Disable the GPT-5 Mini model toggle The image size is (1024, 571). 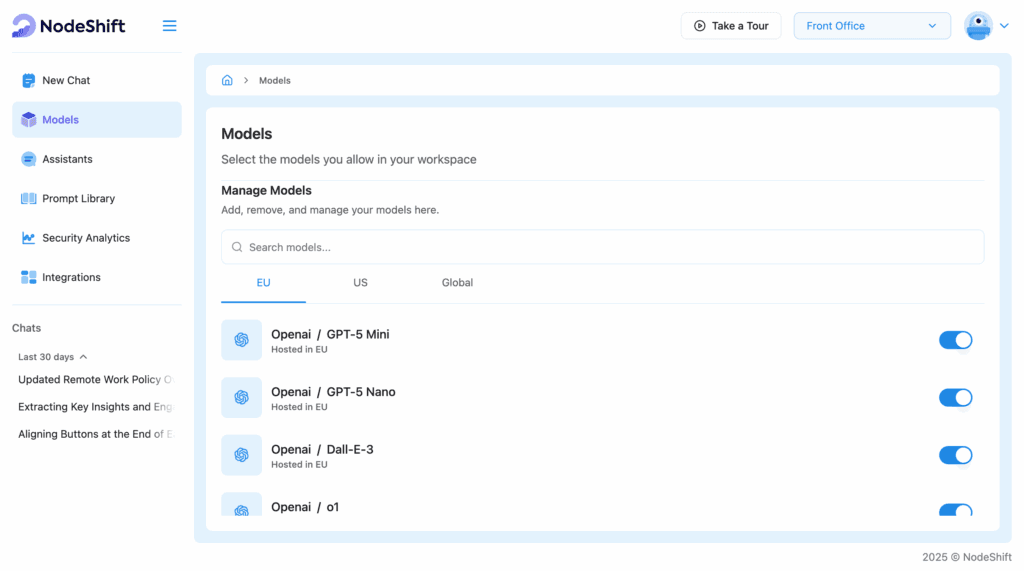955,340
